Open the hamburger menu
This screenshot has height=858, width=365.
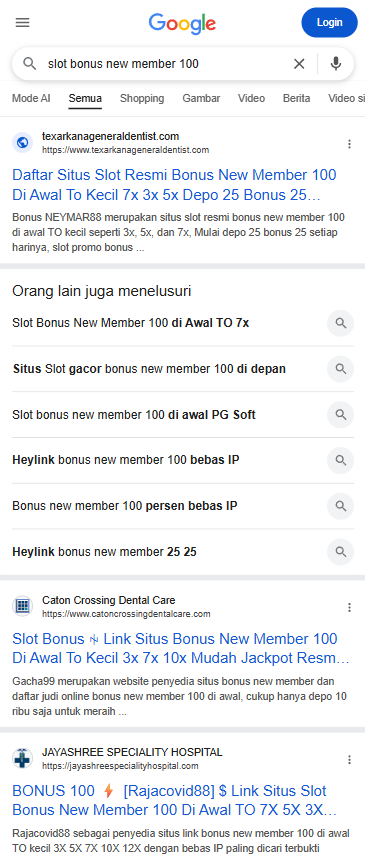[x=22, y=22]
